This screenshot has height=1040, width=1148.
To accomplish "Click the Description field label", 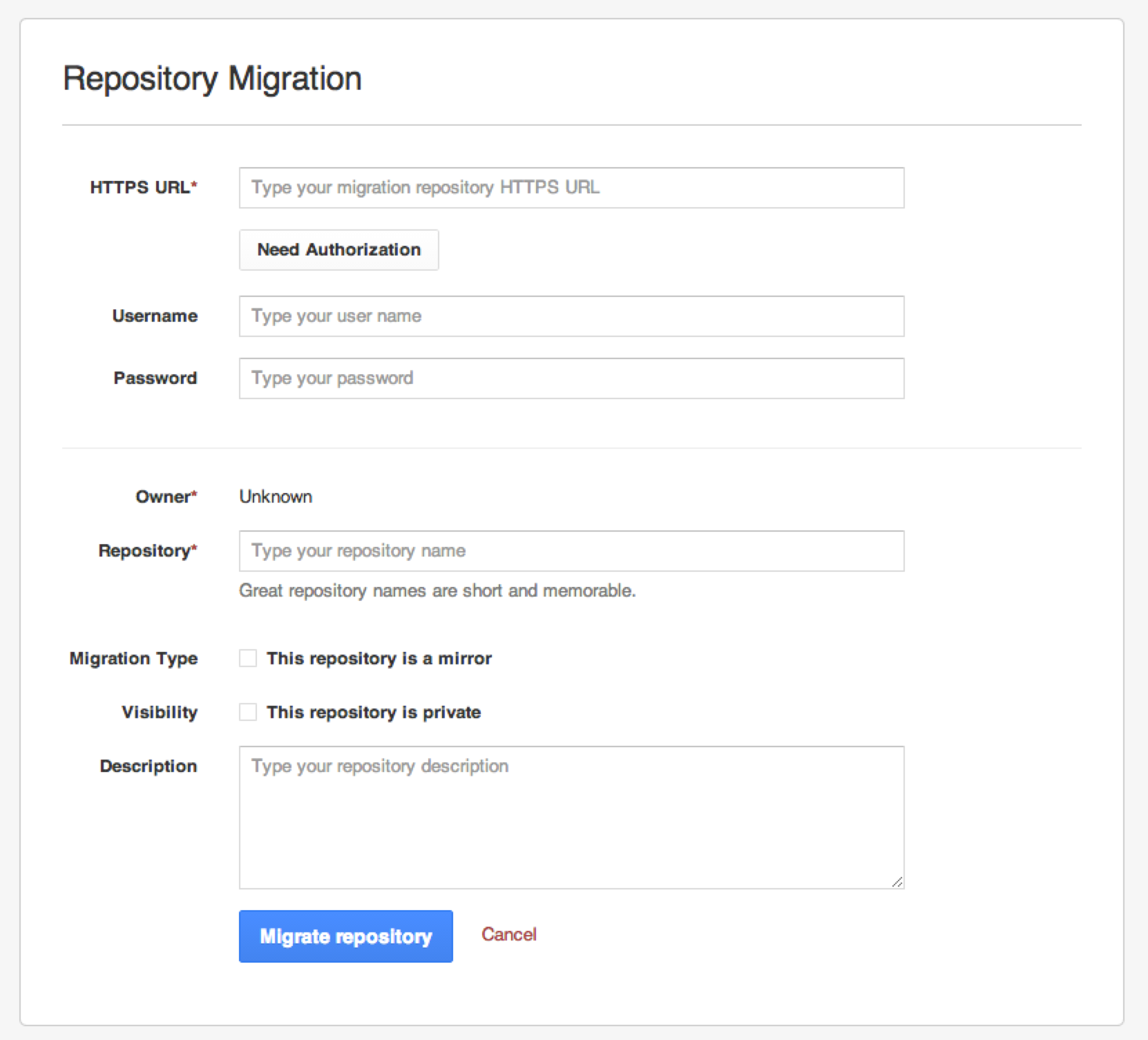I will tap(149, 766).
